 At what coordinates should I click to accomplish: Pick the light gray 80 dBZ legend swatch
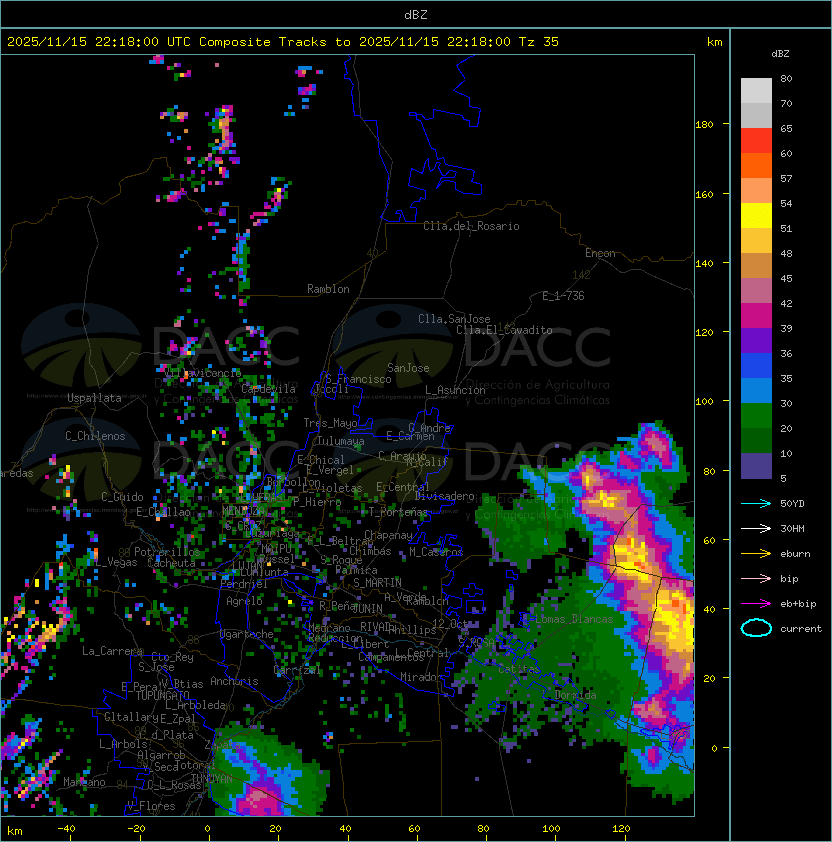coord(756,91)
